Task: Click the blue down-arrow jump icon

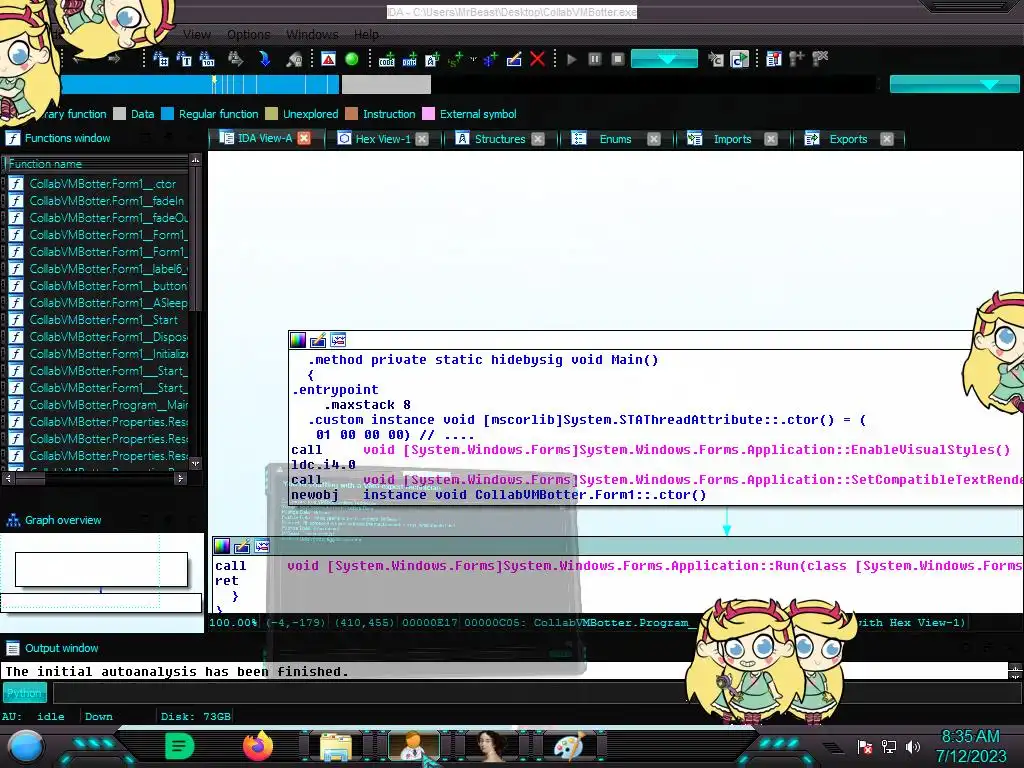Action: tap(264, 59)
